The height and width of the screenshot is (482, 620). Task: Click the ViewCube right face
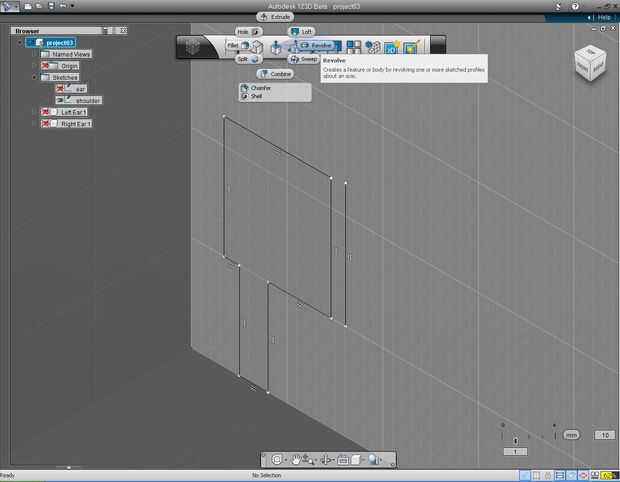(598, 66)
